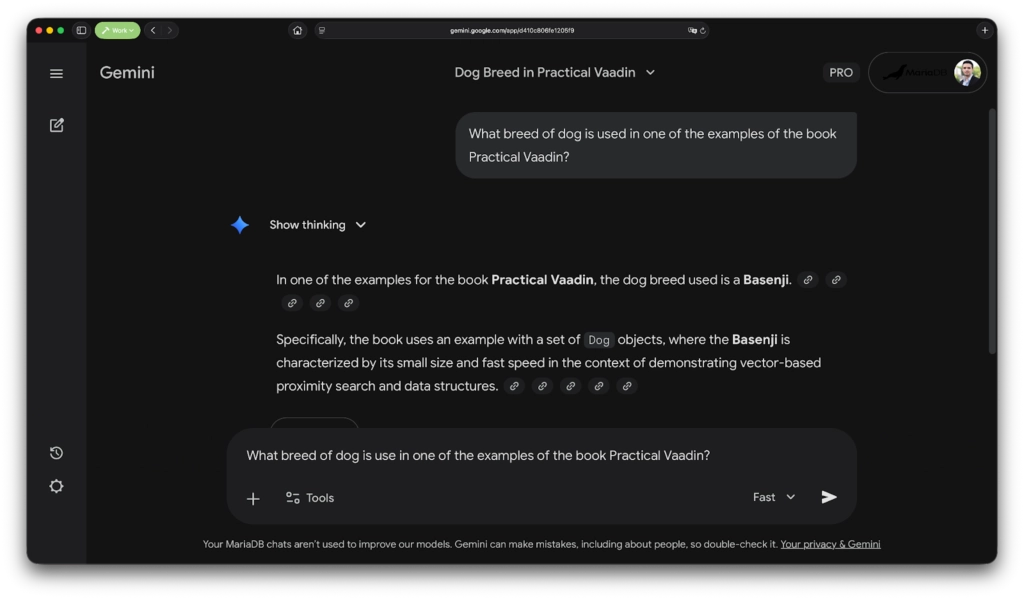The height and width of the screenshot is (599, 1024).
Task: Open the Work profile dropdown
Action: tap(118, 31)
